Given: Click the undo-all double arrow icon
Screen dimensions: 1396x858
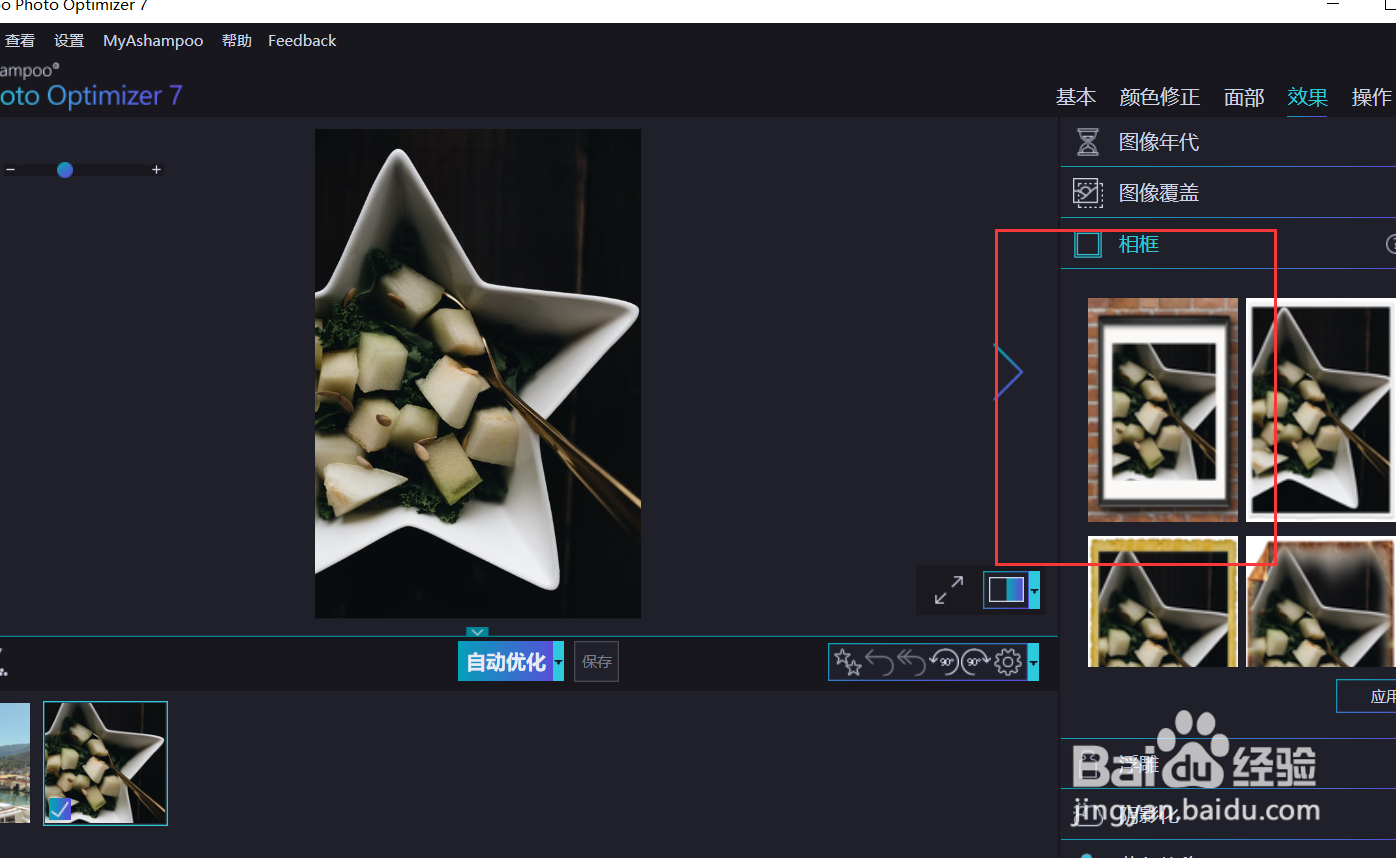Looking at the screenshot, I should [911, 662].
